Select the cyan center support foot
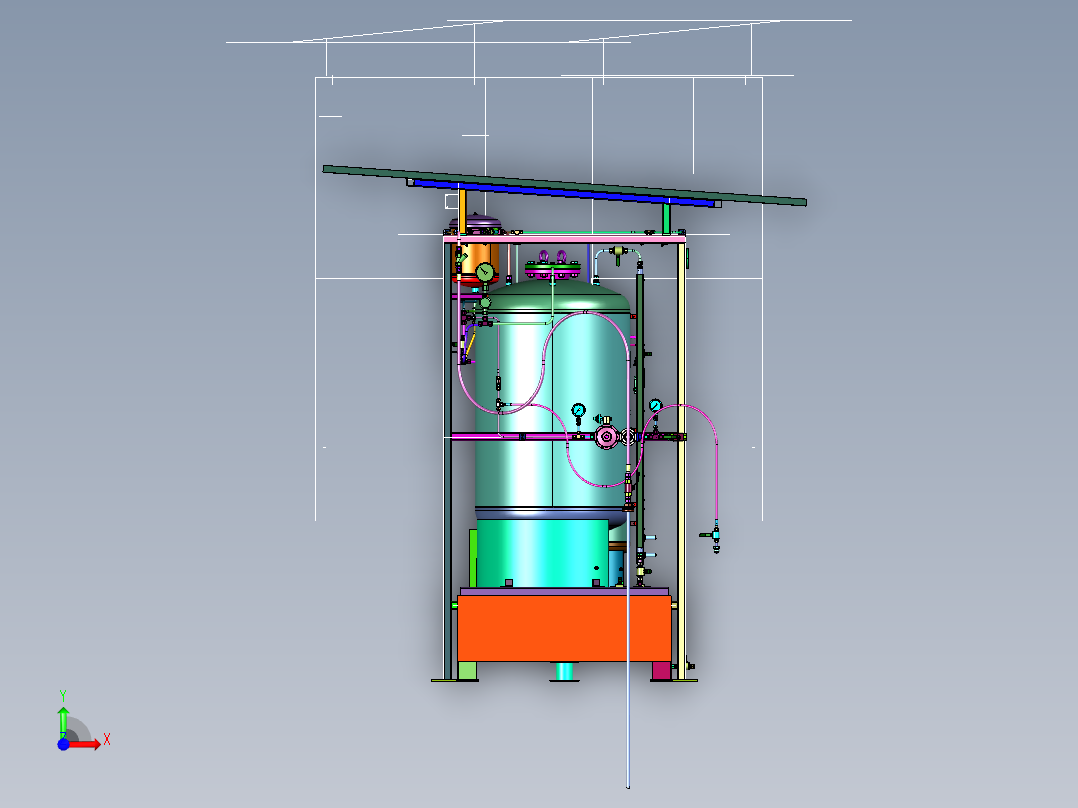This screenshot has width=1078, height=808. (x=564, y=671)
